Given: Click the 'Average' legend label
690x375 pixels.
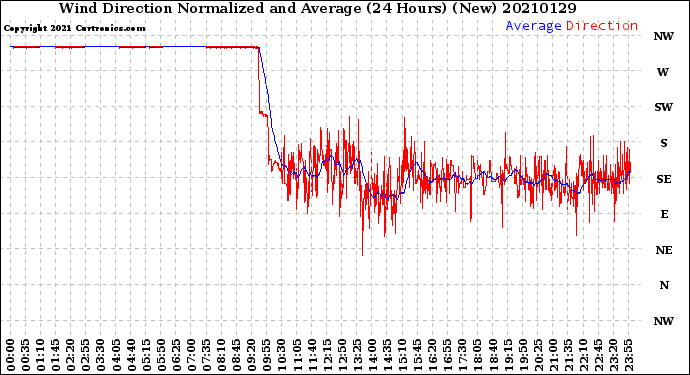Looking at the screenshot, I should coord(533,26).
